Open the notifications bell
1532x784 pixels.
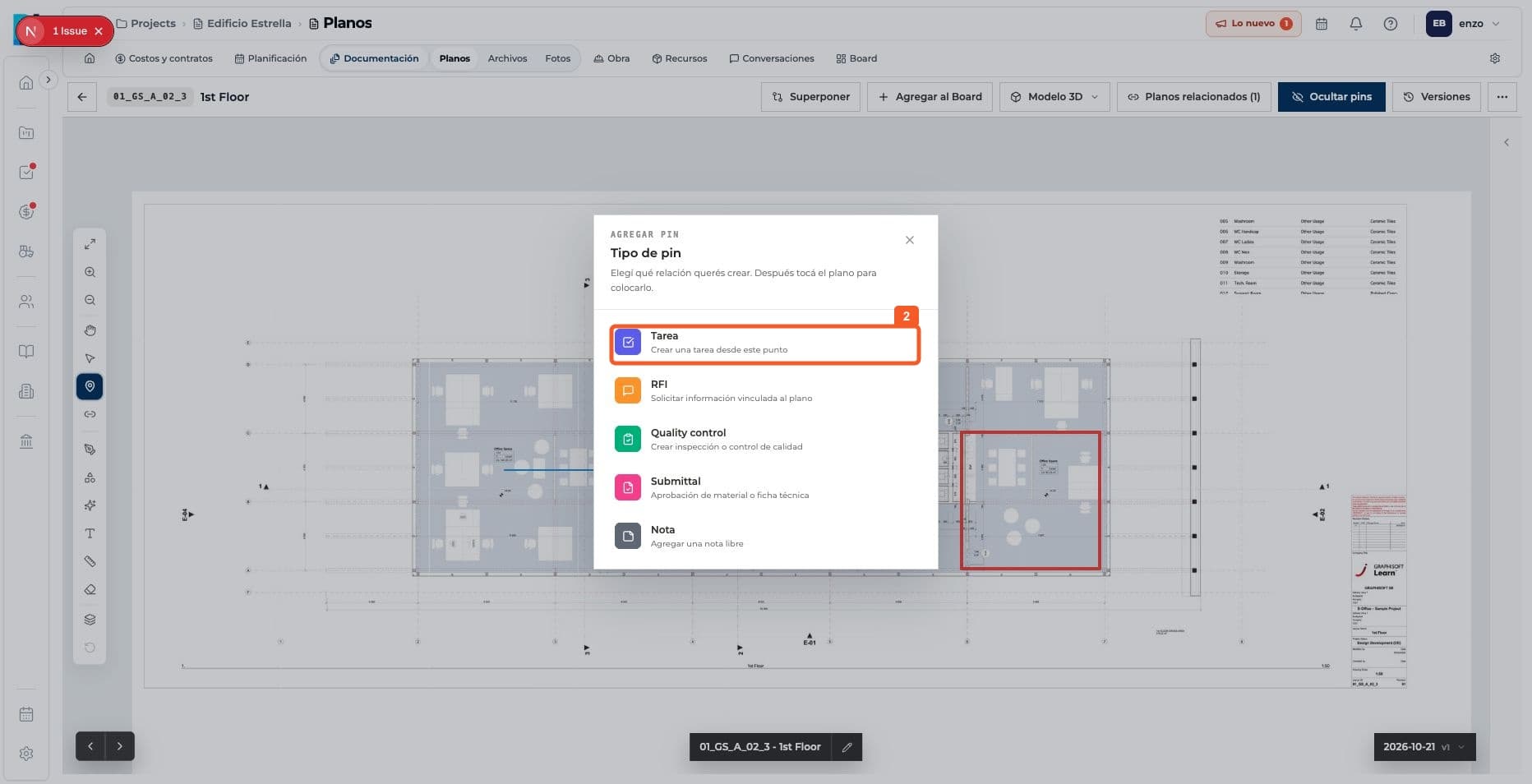[x=1356, y=24]
